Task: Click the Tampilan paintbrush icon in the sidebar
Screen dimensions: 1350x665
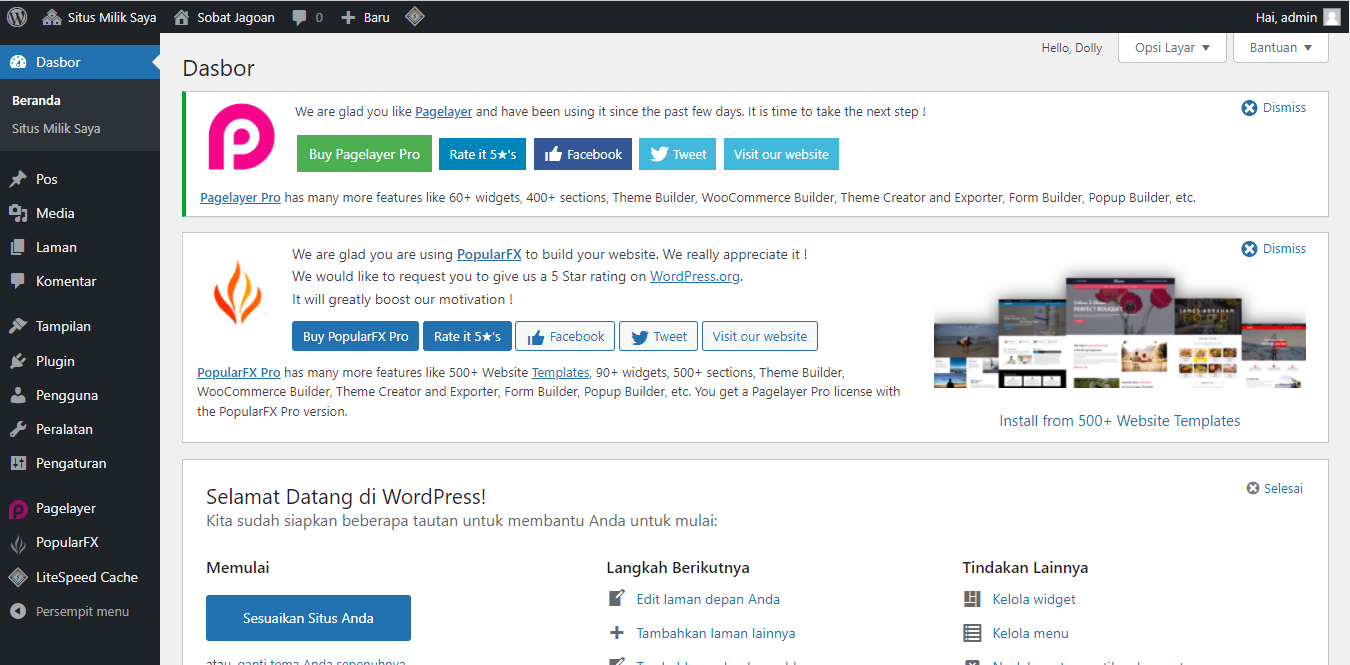Action: pyautogui.click(x=18, y=326)
